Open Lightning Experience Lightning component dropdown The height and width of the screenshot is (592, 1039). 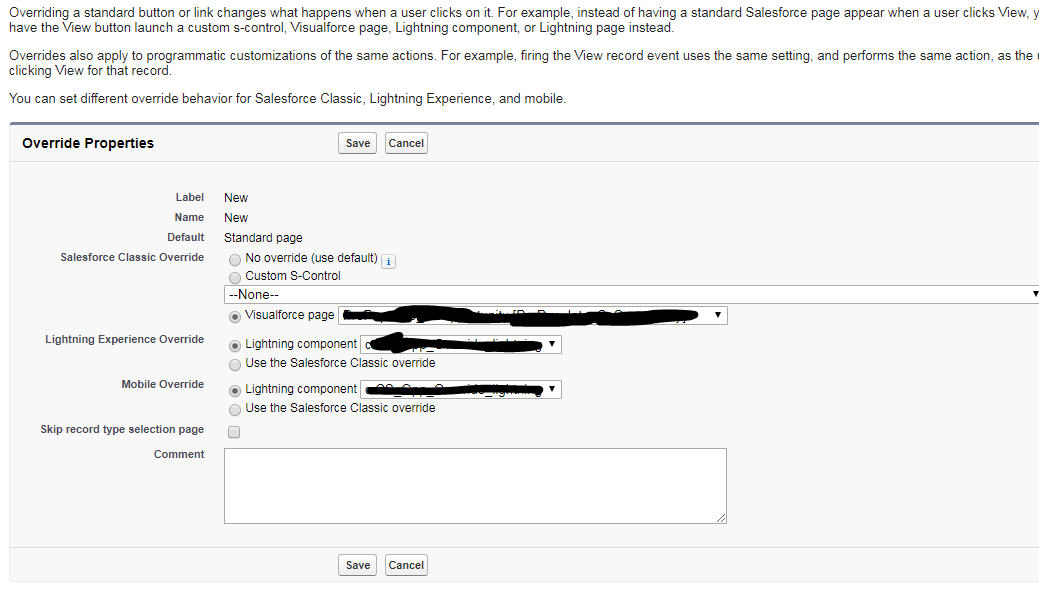460,344
